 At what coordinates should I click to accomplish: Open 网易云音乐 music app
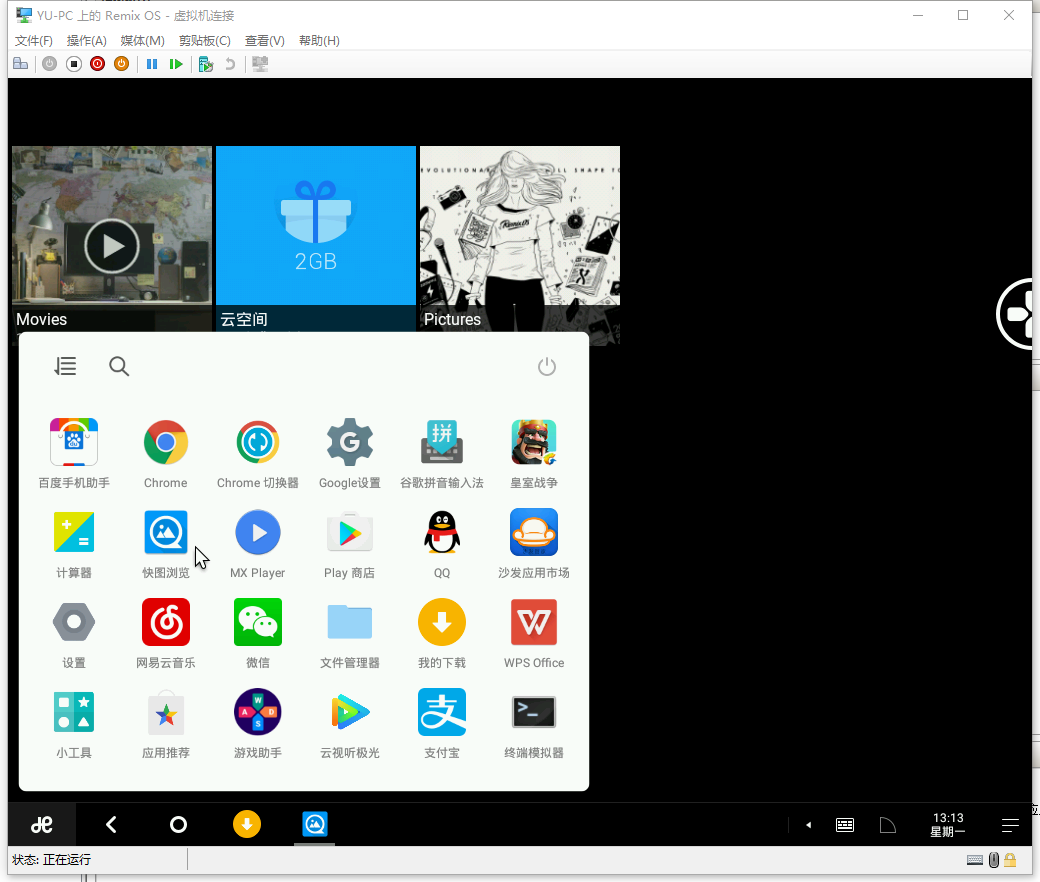(x=165, y=623)
